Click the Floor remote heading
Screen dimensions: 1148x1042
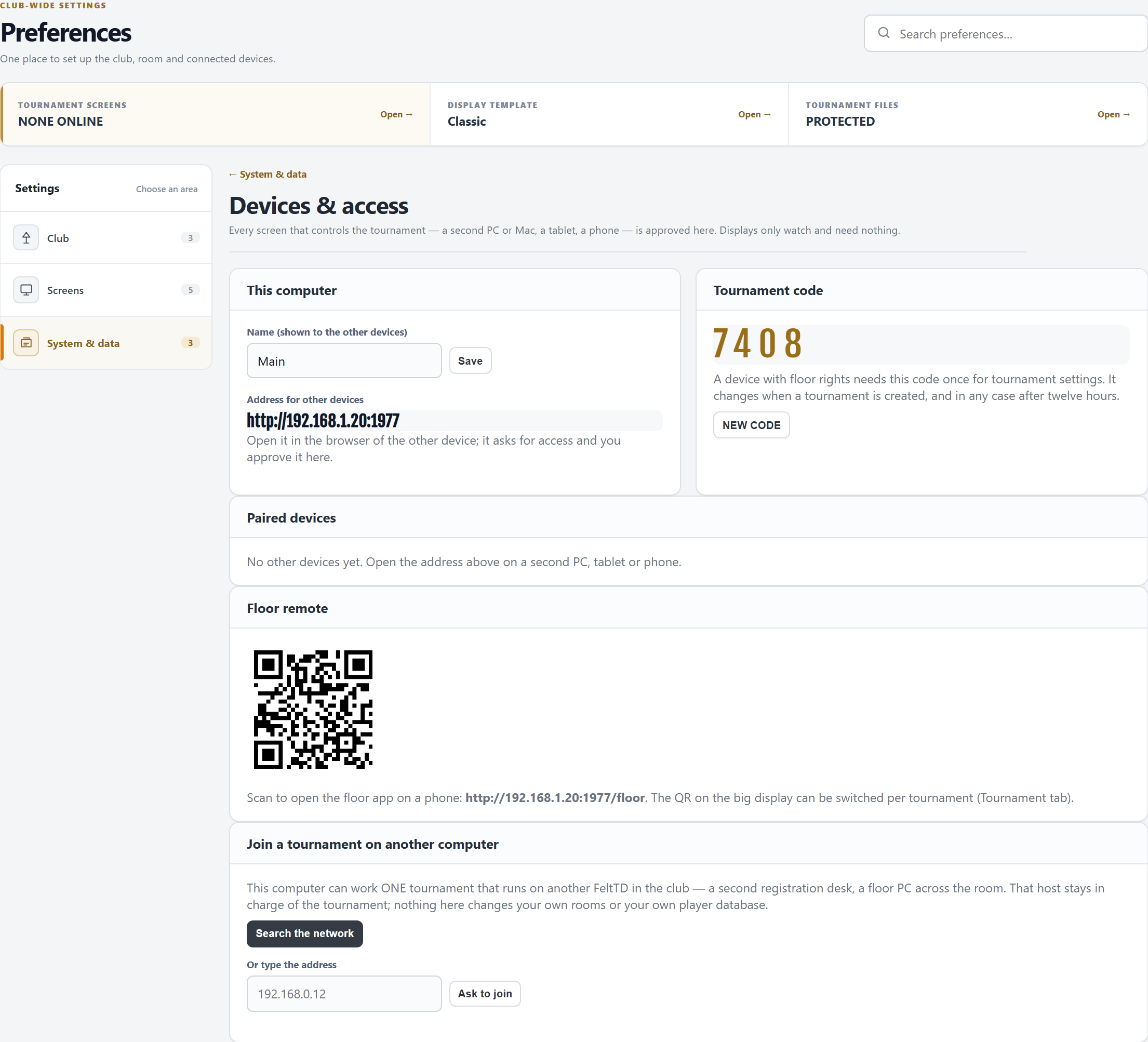287,609
